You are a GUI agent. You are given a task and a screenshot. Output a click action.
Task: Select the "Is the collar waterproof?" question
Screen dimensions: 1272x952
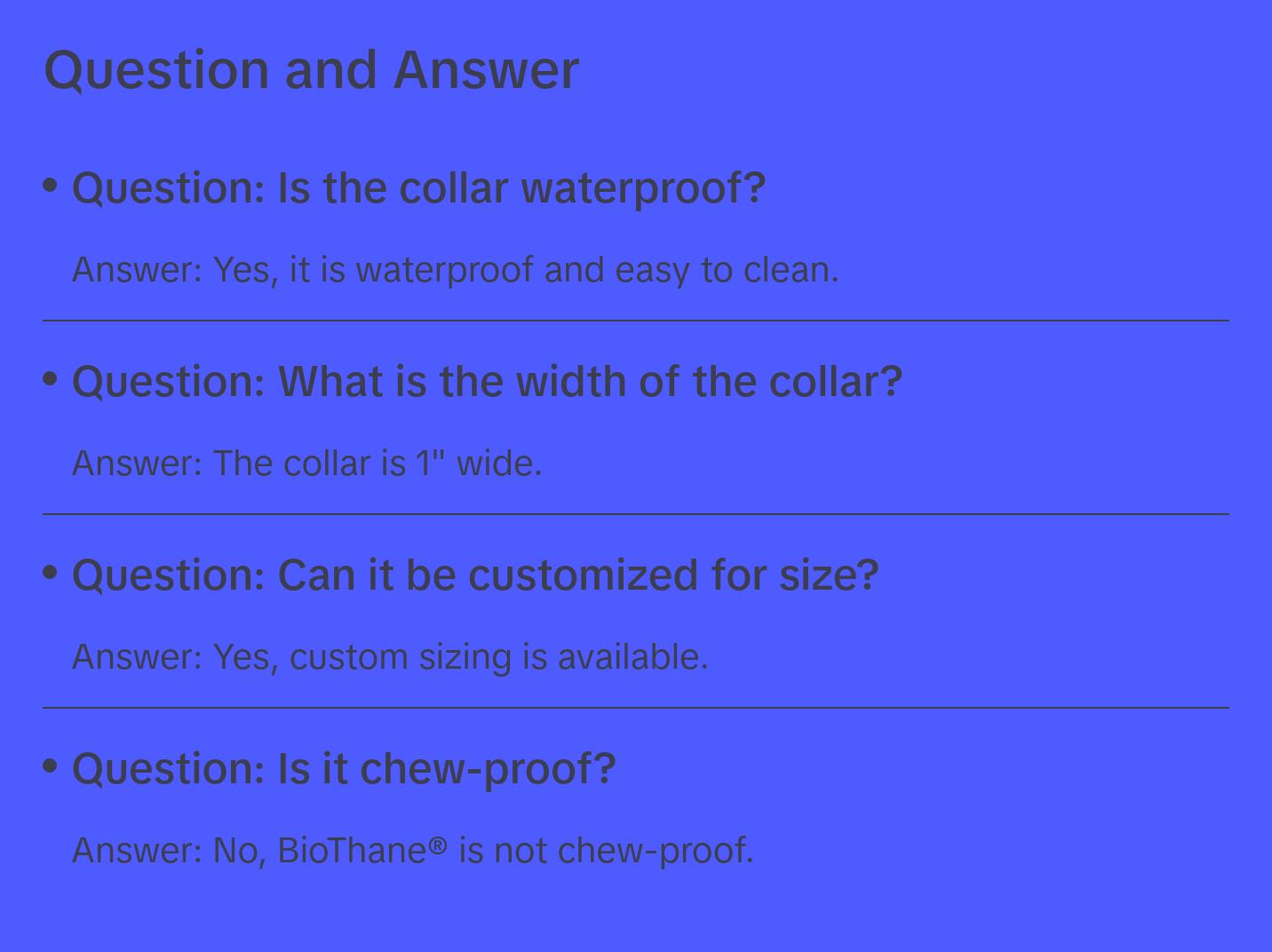click(418, 188)
